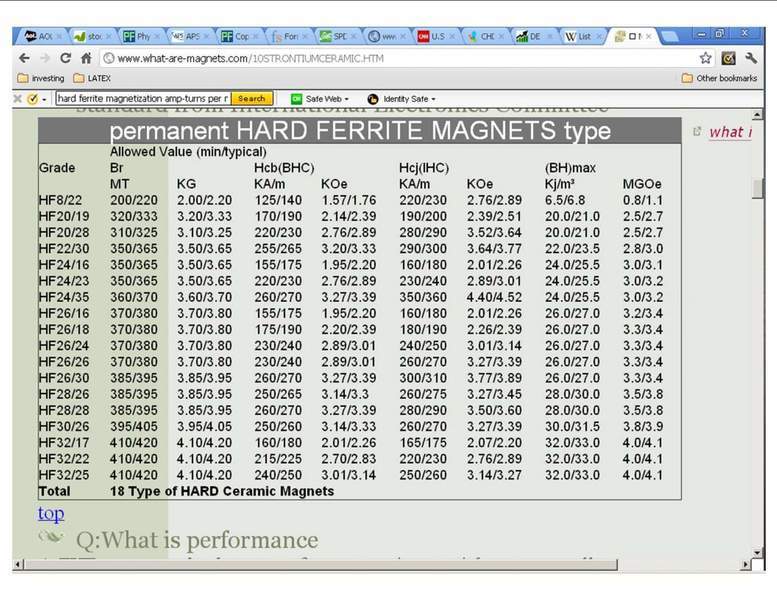This screenshot has width=777, height=600.
Task: Click horizontal scrollbar right arrow
Action: [746, 564]
